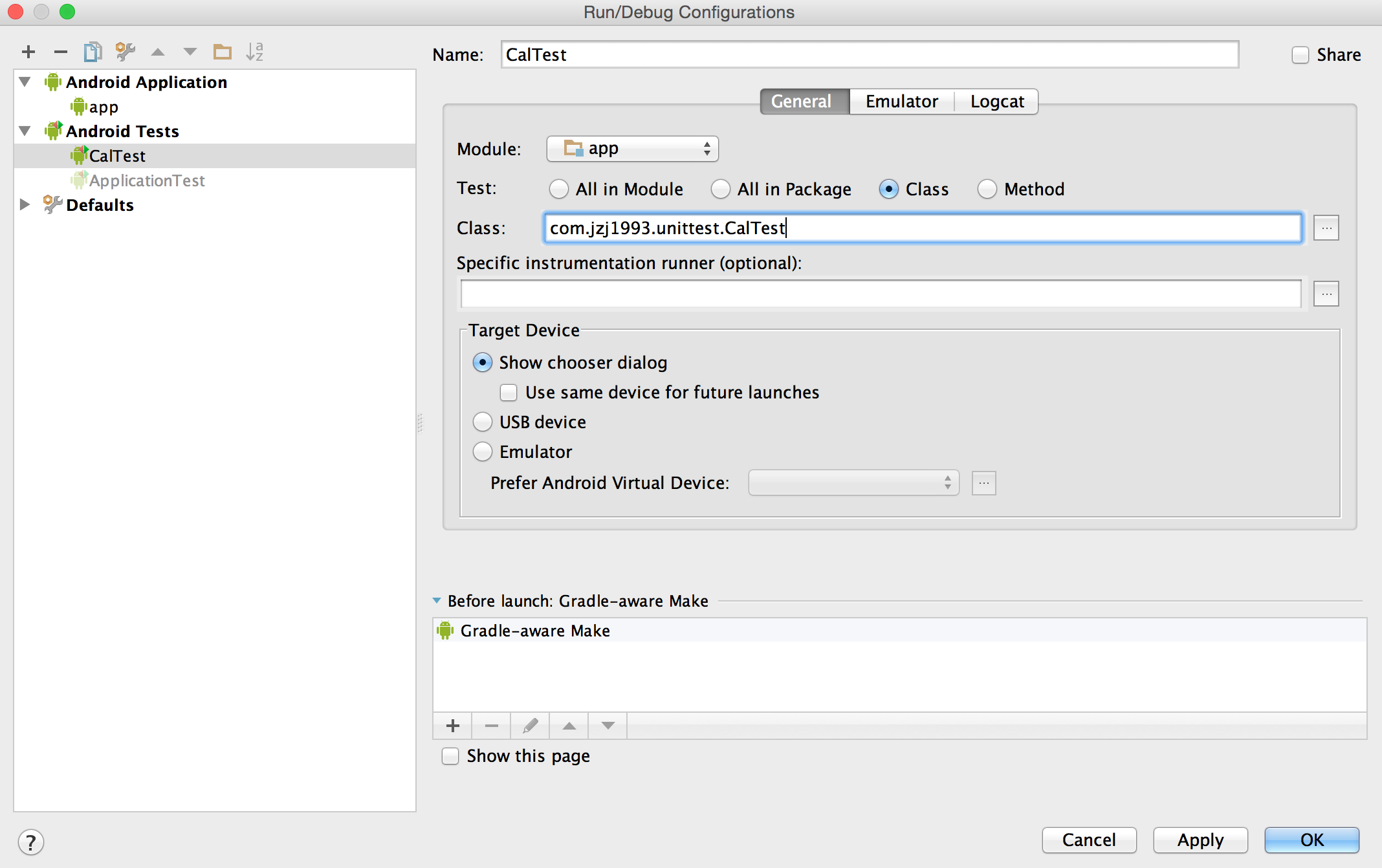Collapse the Before launch section

437,601
